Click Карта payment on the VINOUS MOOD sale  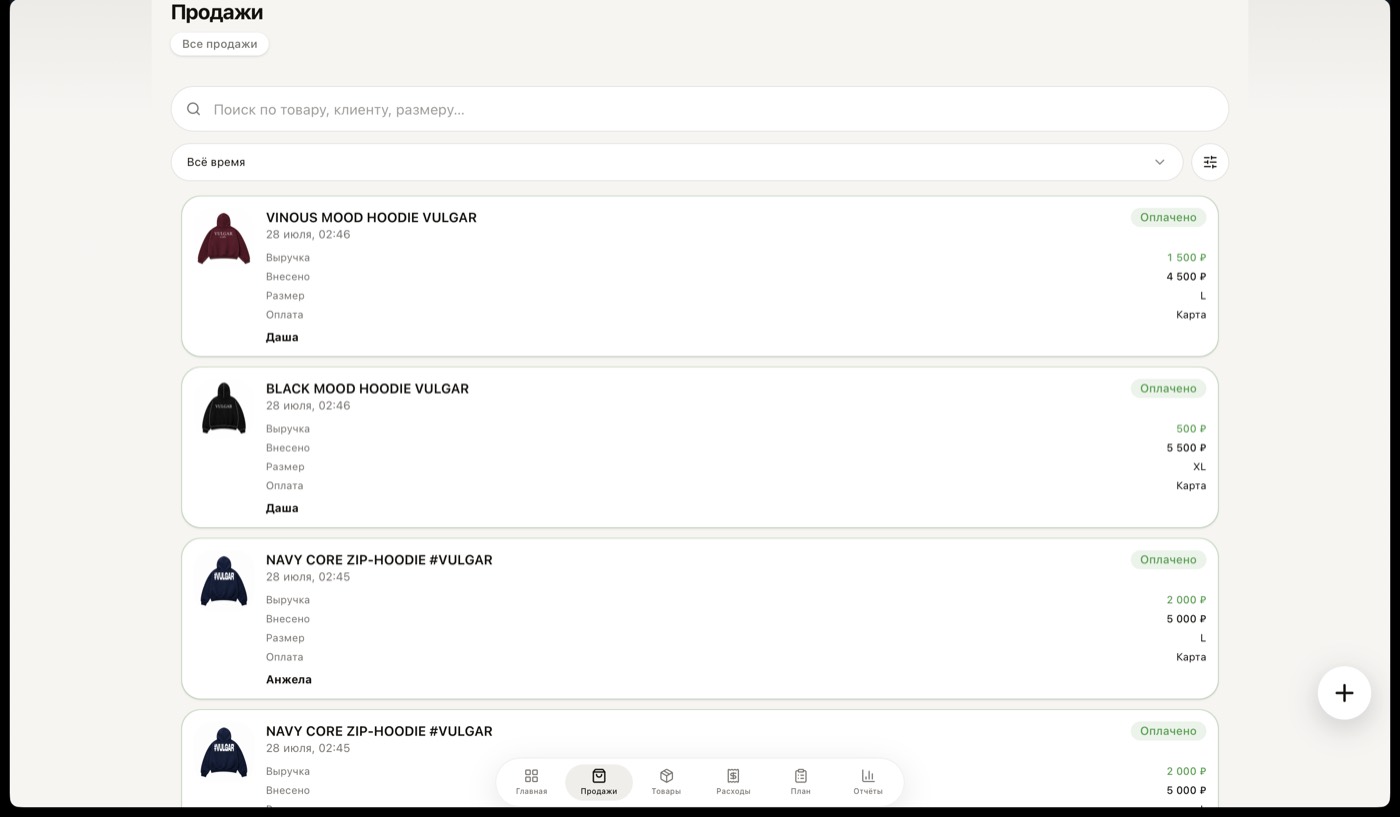point(1191,315)
